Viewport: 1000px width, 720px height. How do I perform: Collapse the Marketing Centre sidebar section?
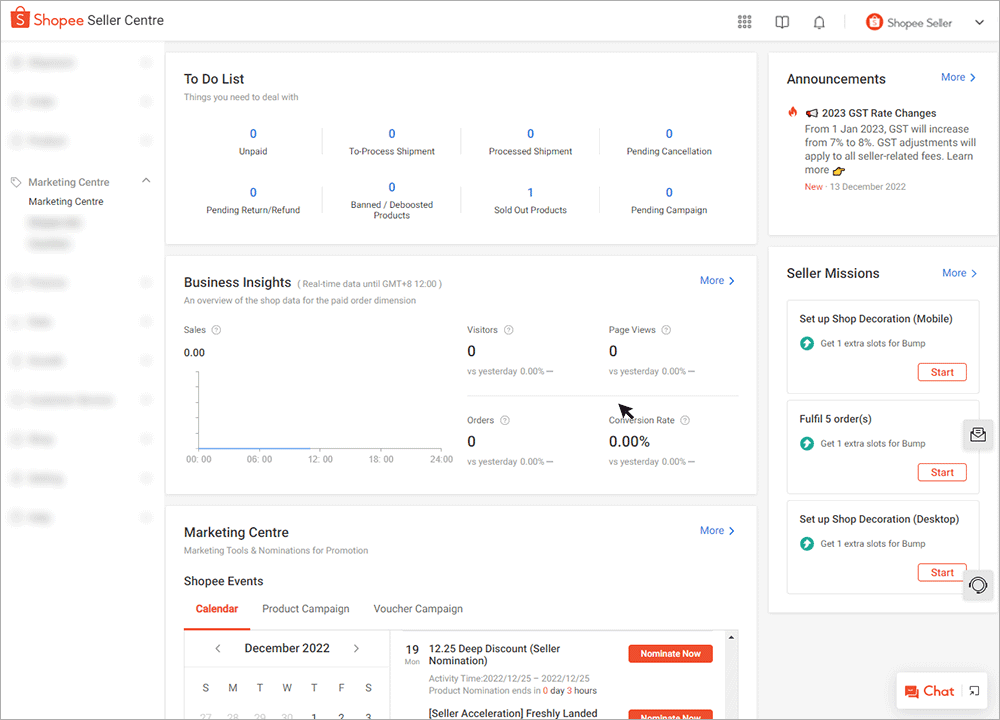coord(146,180)
